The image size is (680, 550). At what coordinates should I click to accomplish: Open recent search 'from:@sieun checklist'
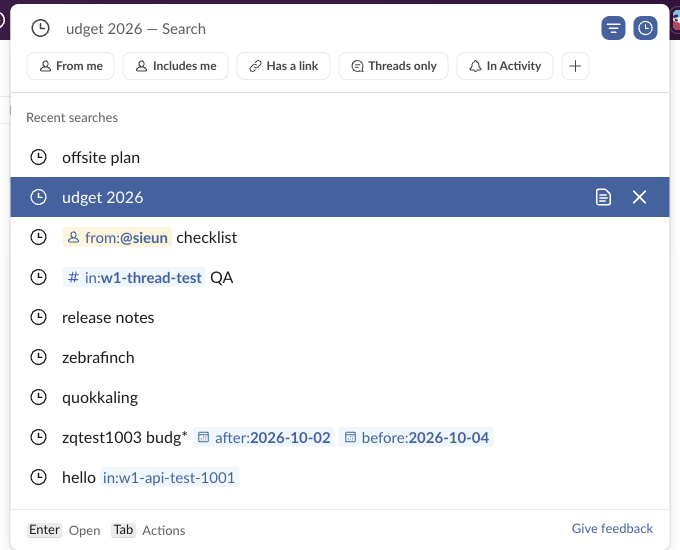pos(340,237)
